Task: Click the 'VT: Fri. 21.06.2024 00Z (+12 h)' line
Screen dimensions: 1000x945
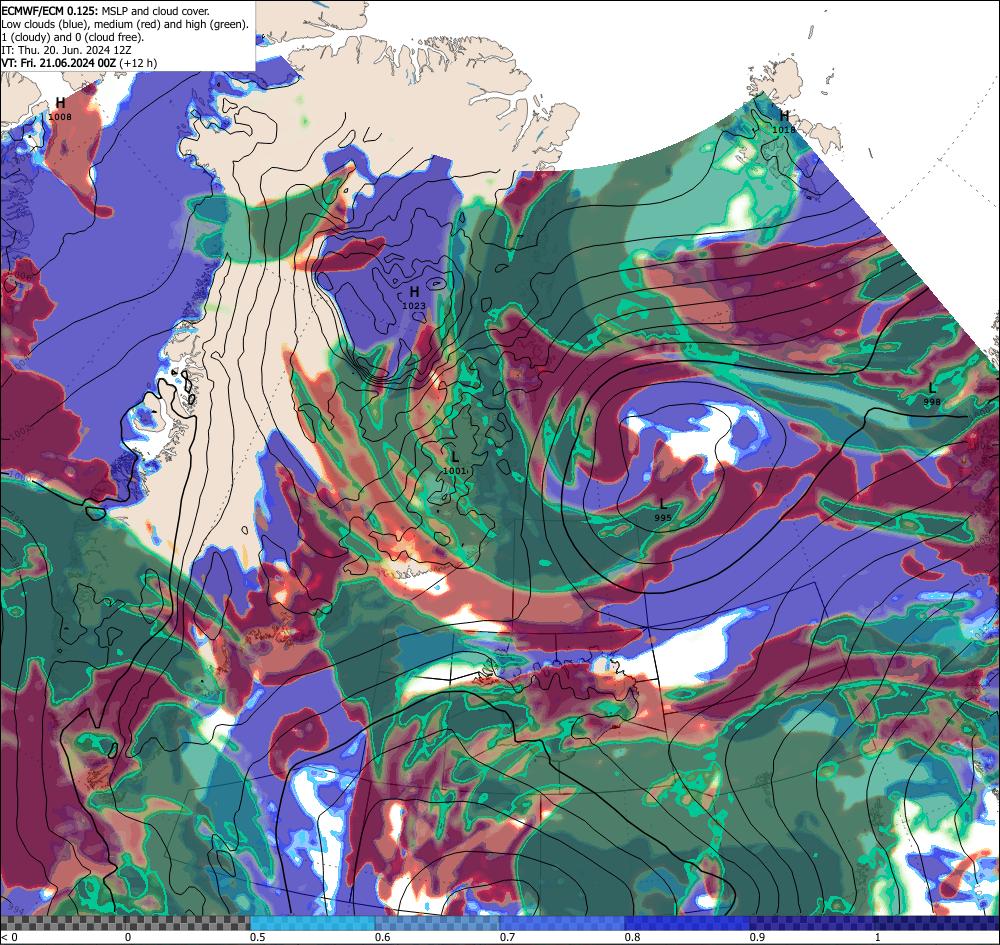Action: point(79,63)
